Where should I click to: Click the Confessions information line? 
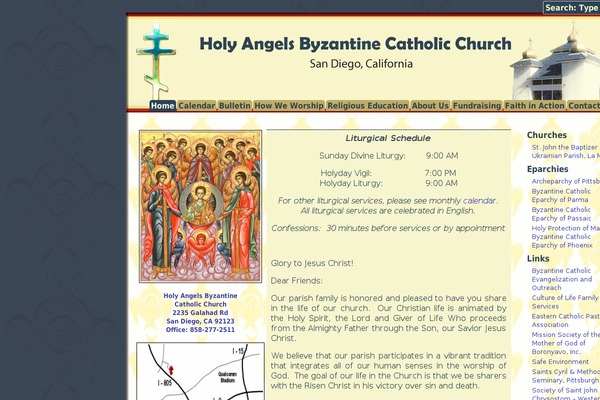coord(388,228)
